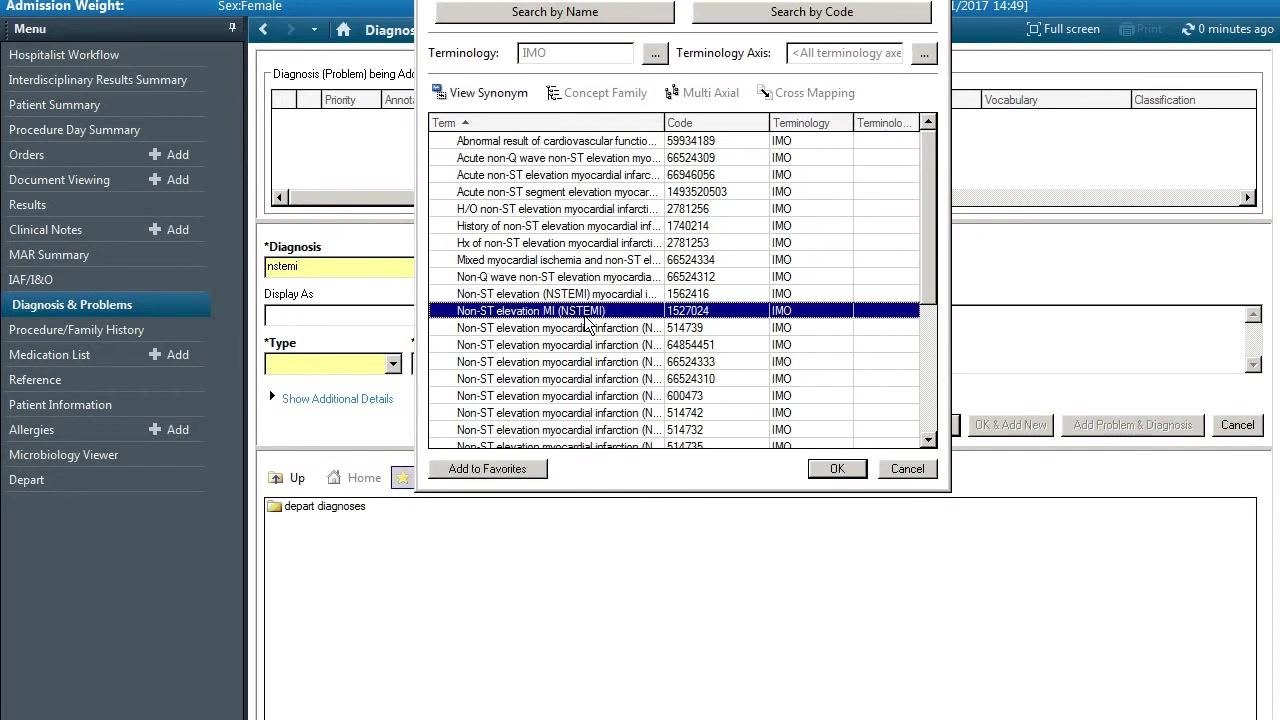Open Hospitalist Workflow from the menu
The height and width of the screenshot is (720, 1280).
coord(64,55)
